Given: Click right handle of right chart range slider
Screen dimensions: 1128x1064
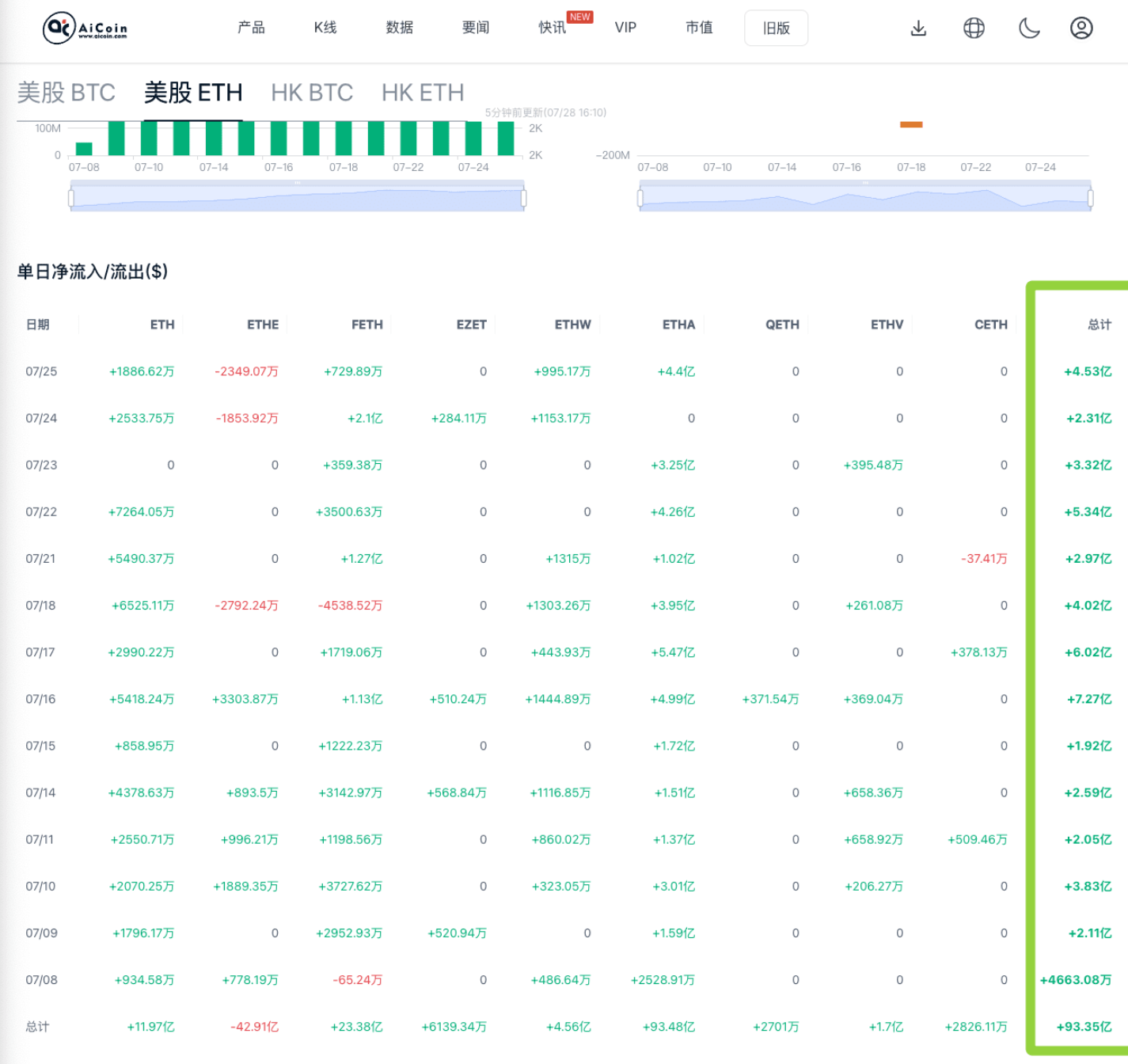Looking at the screenshot, I should 1091,198.
